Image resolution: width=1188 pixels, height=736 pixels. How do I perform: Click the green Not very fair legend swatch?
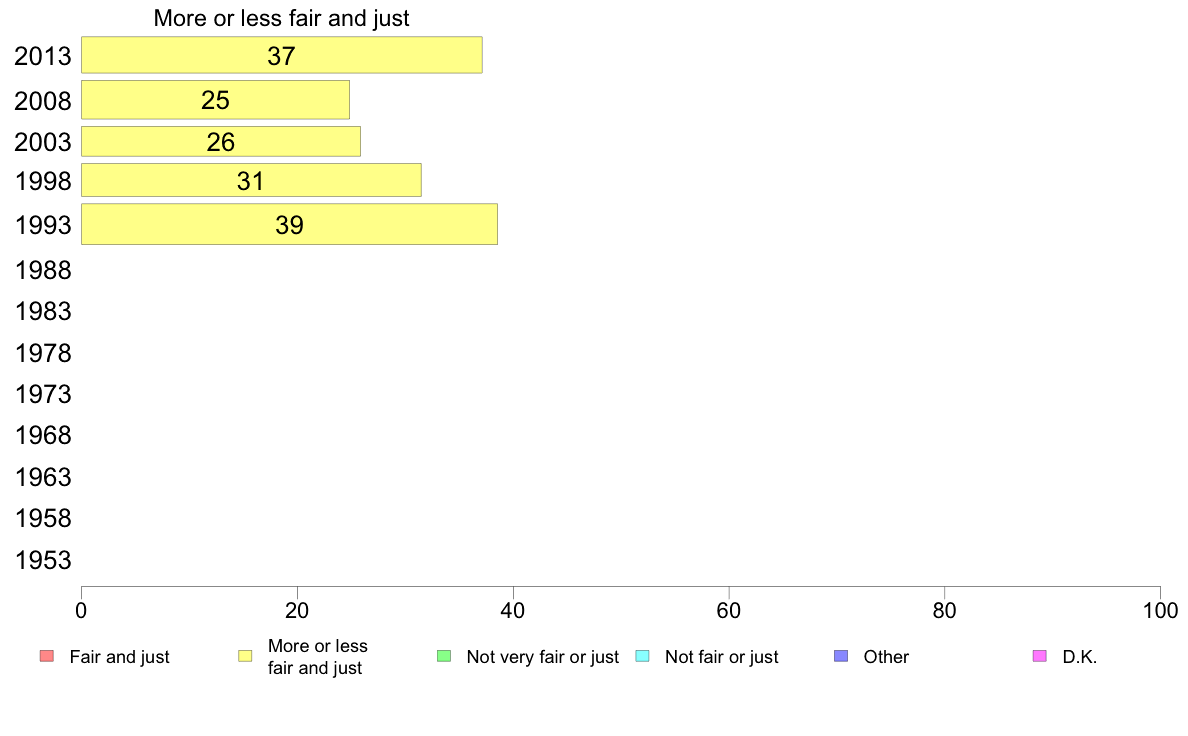(x=444, y=656)
